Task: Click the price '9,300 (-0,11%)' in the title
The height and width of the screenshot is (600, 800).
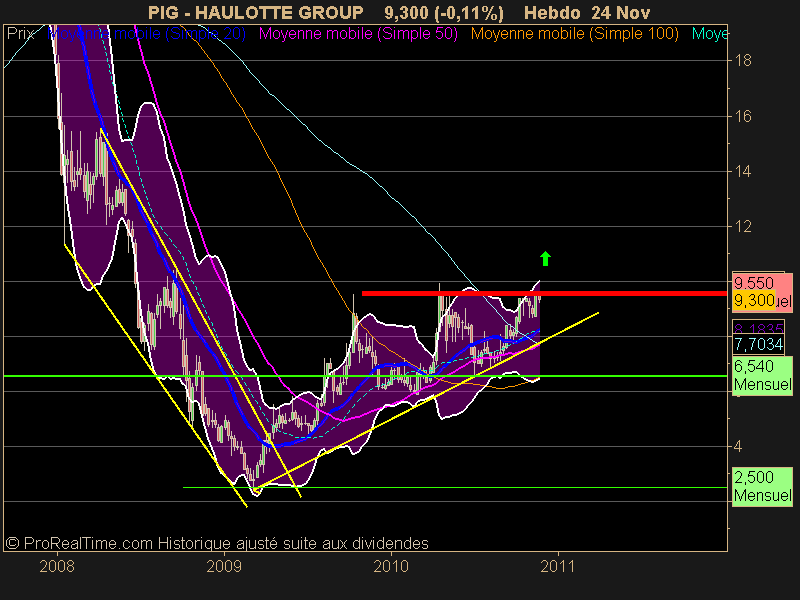Action: (x=444, y=12)
